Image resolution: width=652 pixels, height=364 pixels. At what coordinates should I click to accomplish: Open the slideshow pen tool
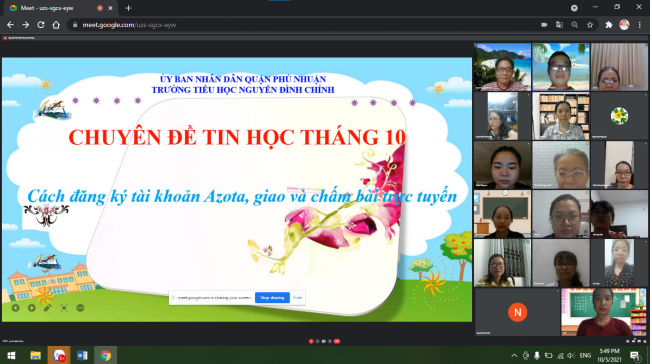47,308
